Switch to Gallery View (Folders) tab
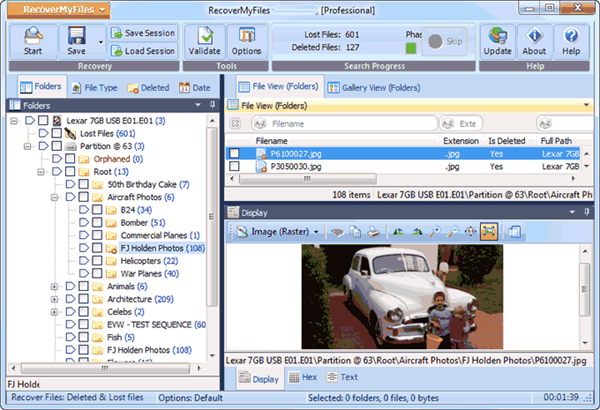This screenshot has height=410, width=600. pyautogui.click(x=373, y=87)
